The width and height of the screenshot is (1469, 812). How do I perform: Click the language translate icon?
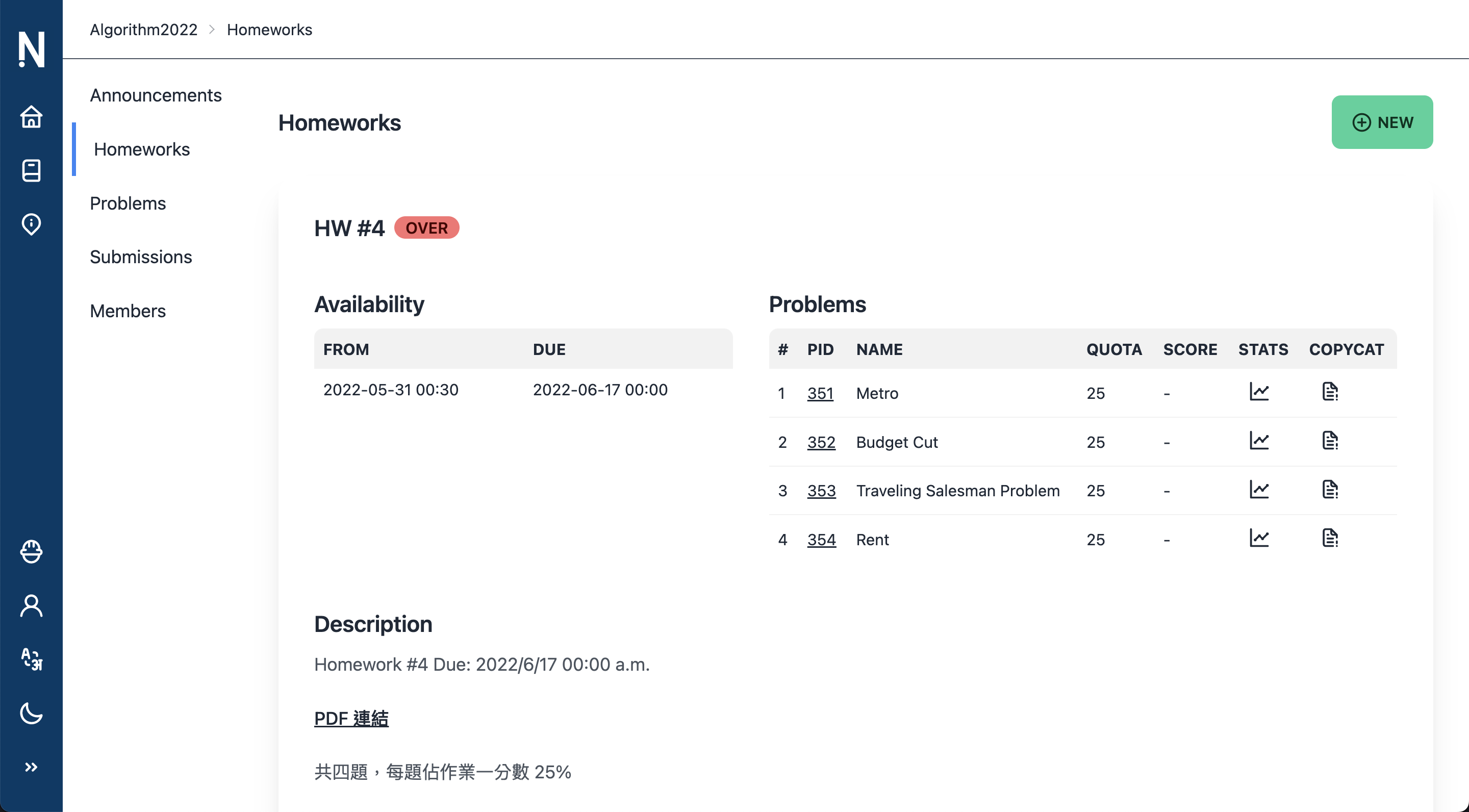click(31, 659)
